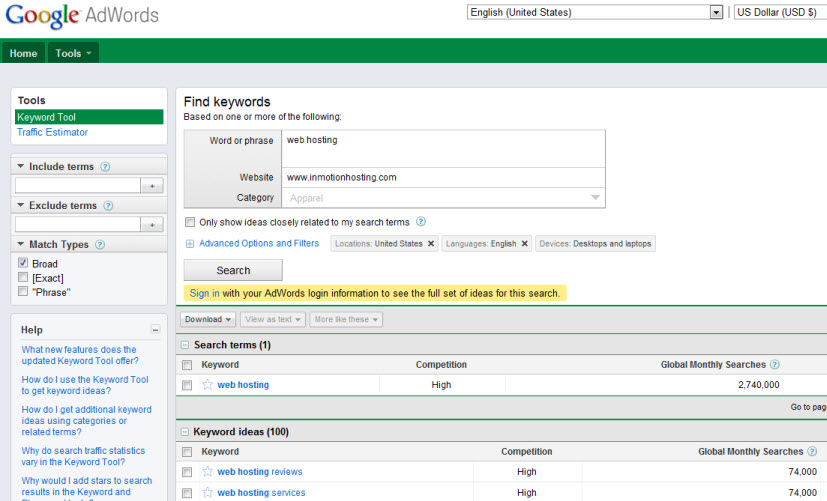Remove the Locations: United States filter
Viewport: 827px width, 501px height.
[x=431, y=243]
